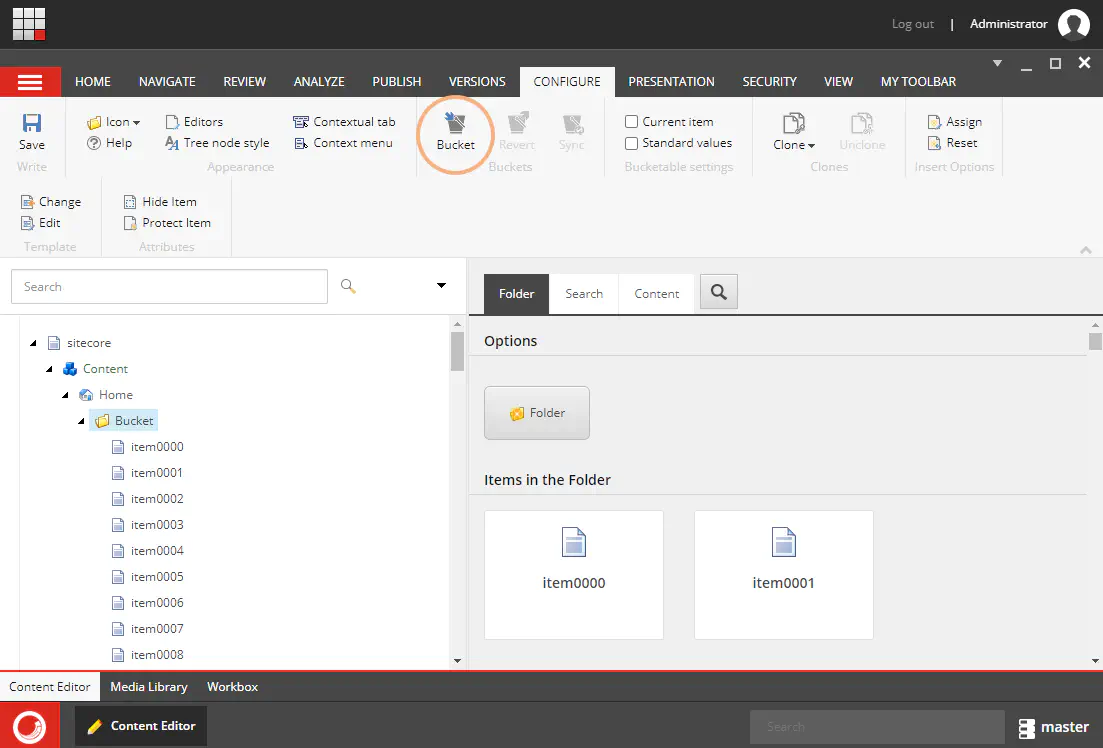Open the red hamburger Sitecore menu

tap(30, 82)
